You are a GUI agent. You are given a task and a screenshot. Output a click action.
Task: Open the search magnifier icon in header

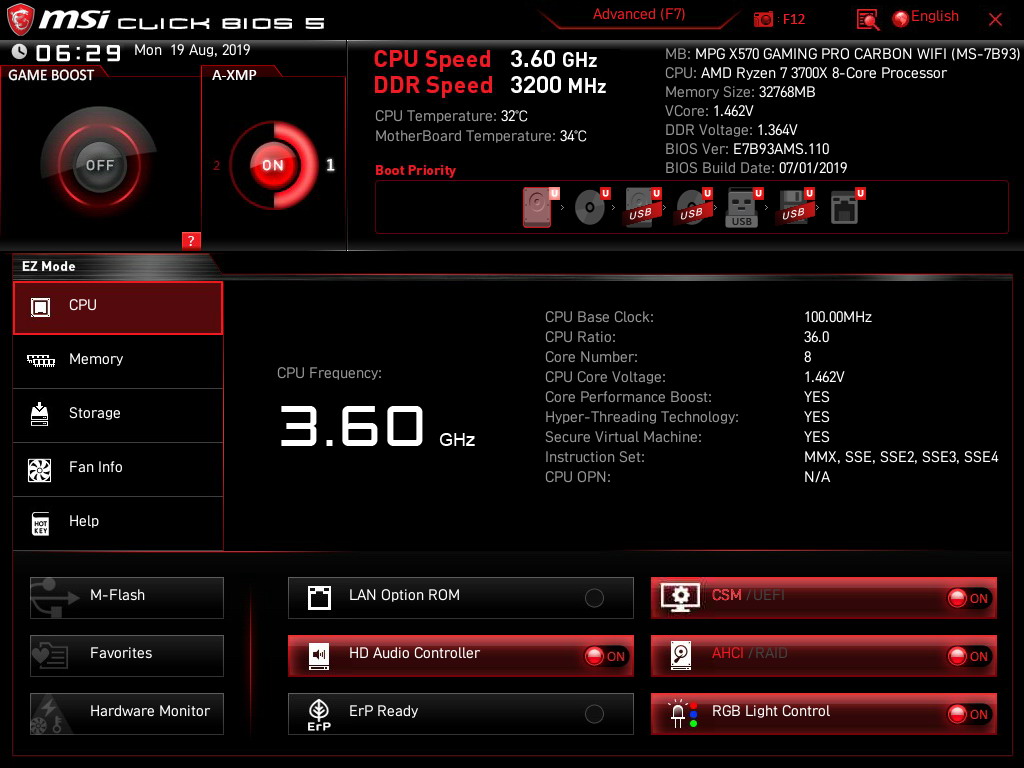tap(867, 20)
